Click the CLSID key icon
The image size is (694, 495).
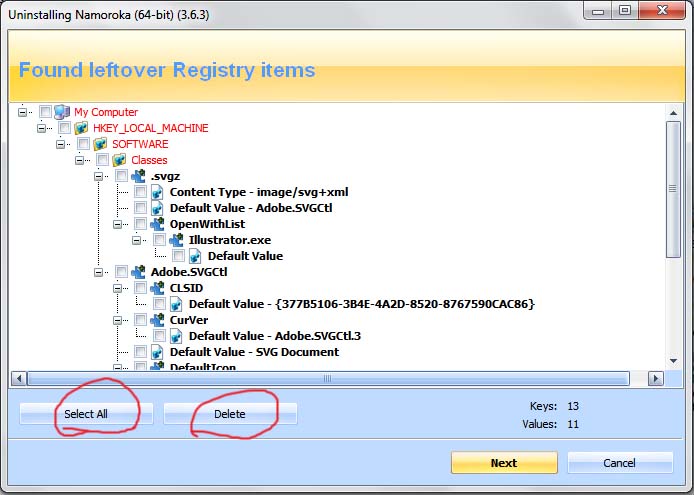[157, 288]
